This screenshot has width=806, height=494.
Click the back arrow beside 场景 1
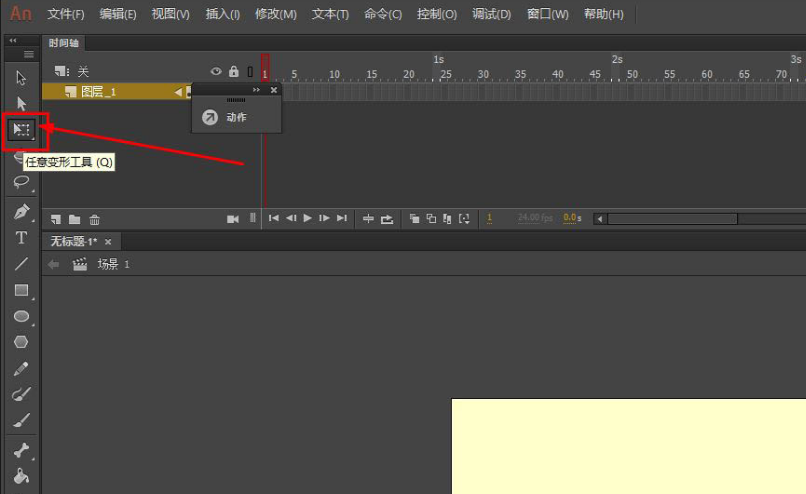click(53, 264)
